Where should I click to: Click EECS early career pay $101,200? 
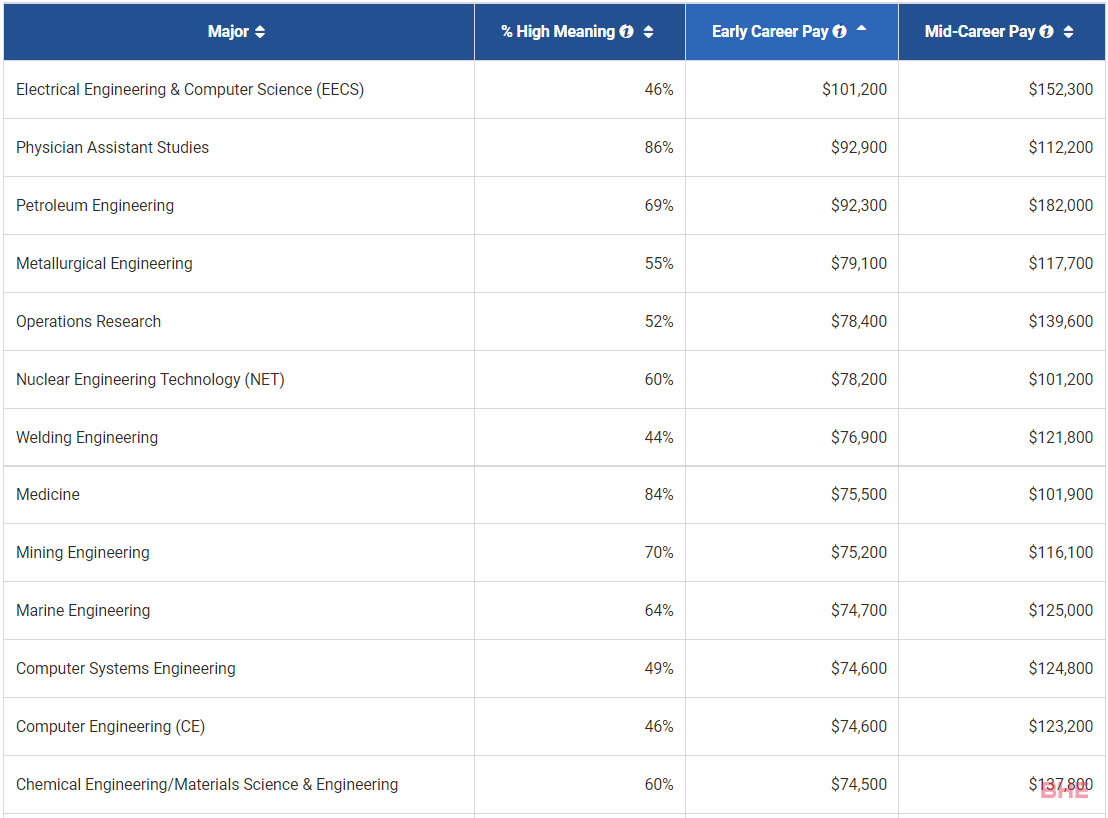(x=854, y=90)
